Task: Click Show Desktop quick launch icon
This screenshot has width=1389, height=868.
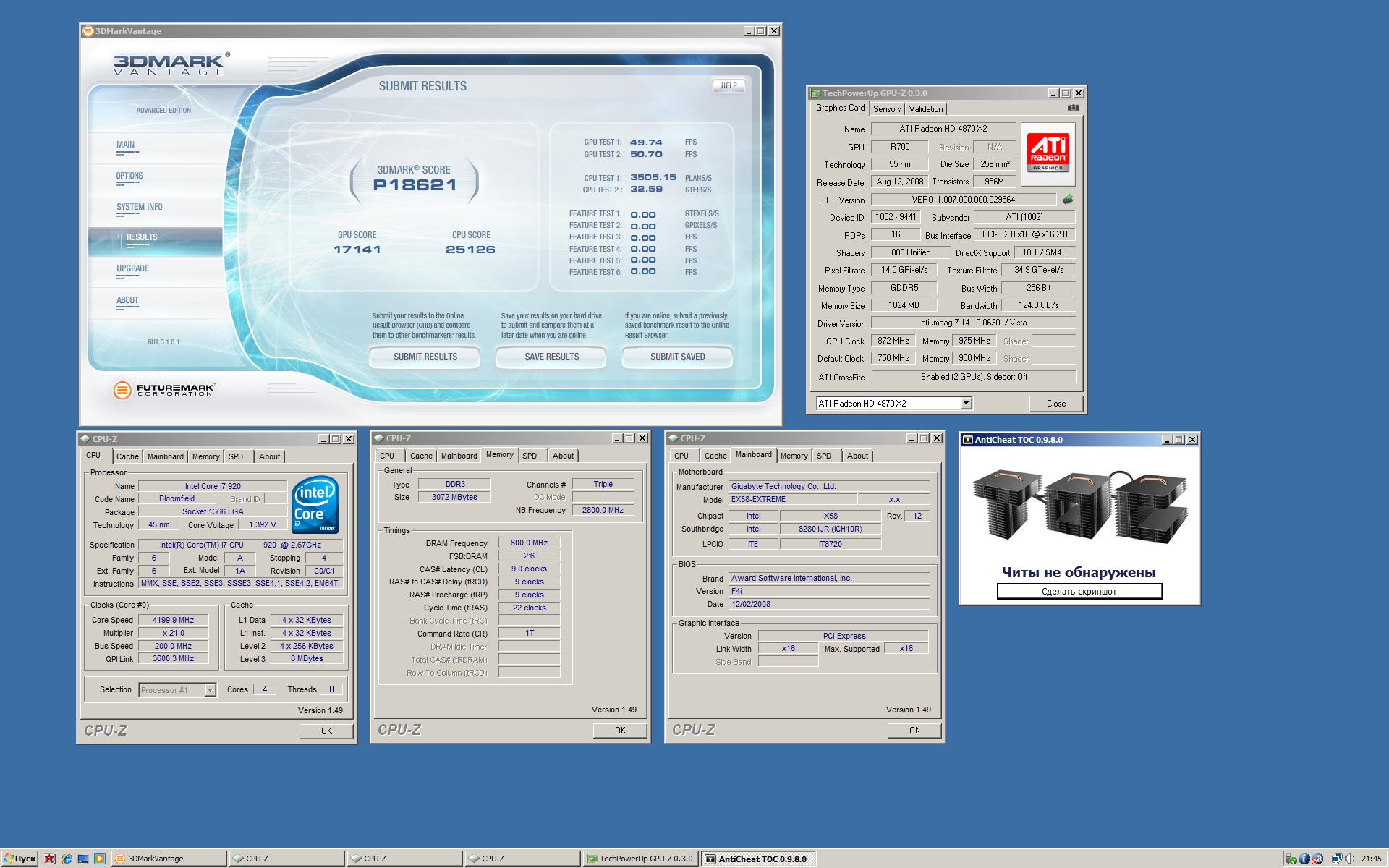Action: click(x=83, y=859)
